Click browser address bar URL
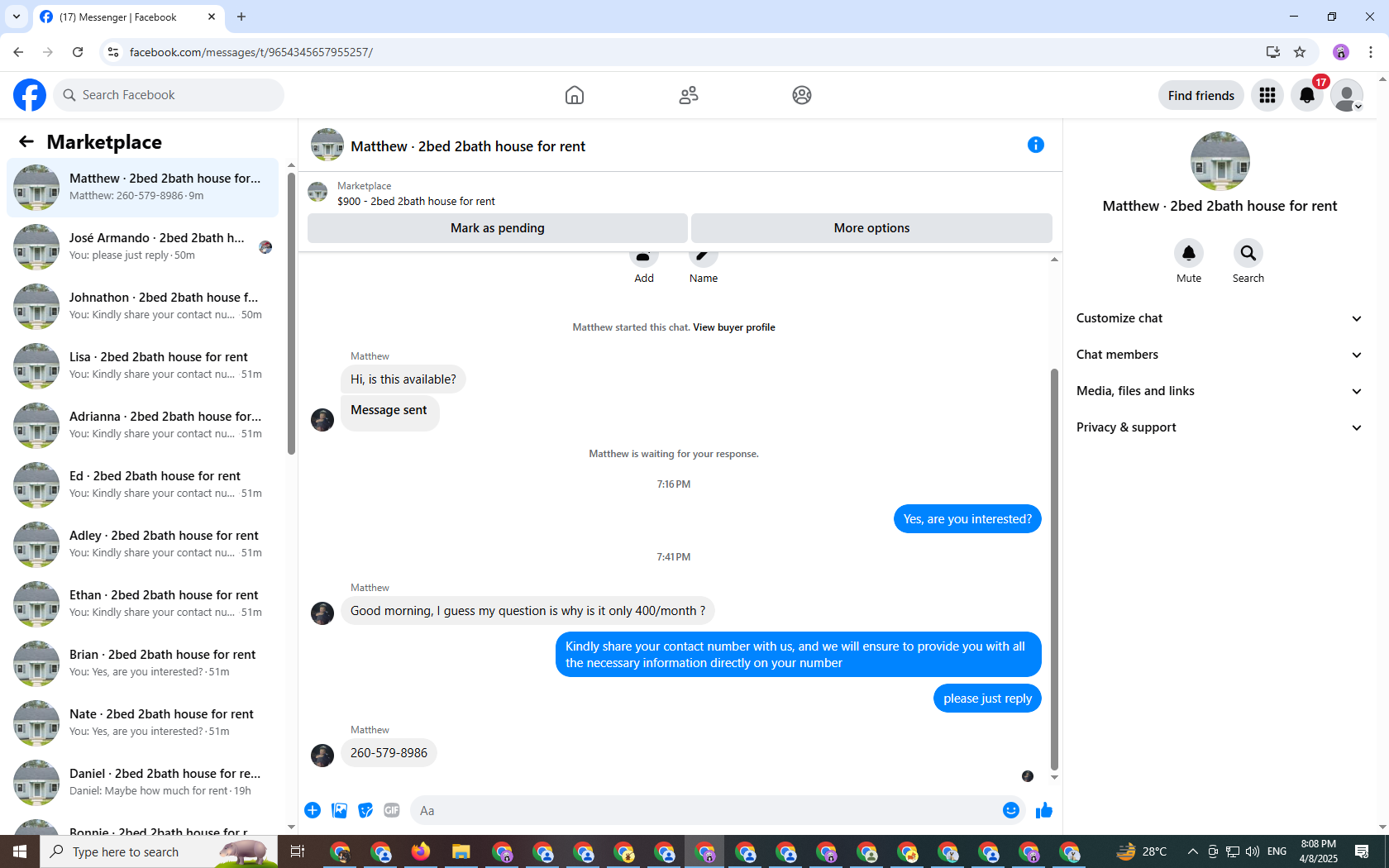The height and width of the screenshot is (868, 1389). click(251, 52)
